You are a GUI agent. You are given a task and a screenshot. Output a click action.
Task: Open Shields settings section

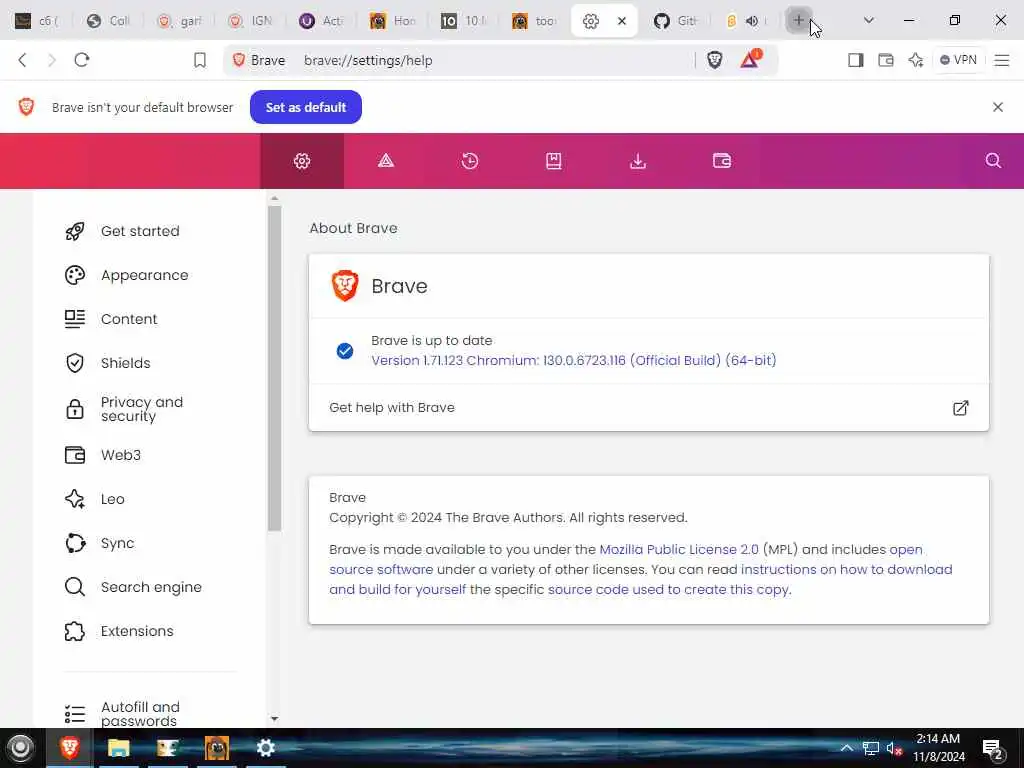(125, 363)
